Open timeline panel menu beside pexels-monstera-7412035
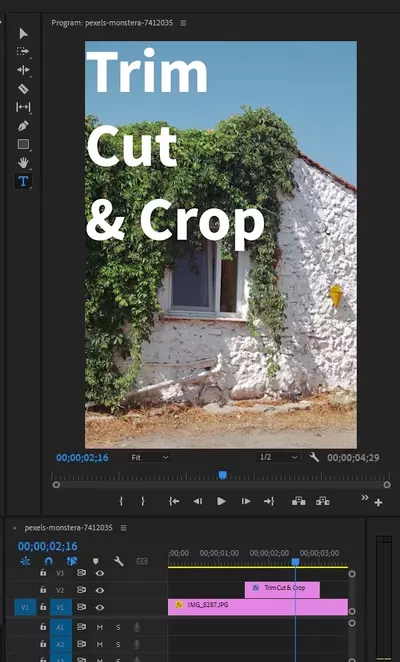This screenshot has height=662, width=400. (123, 528)
